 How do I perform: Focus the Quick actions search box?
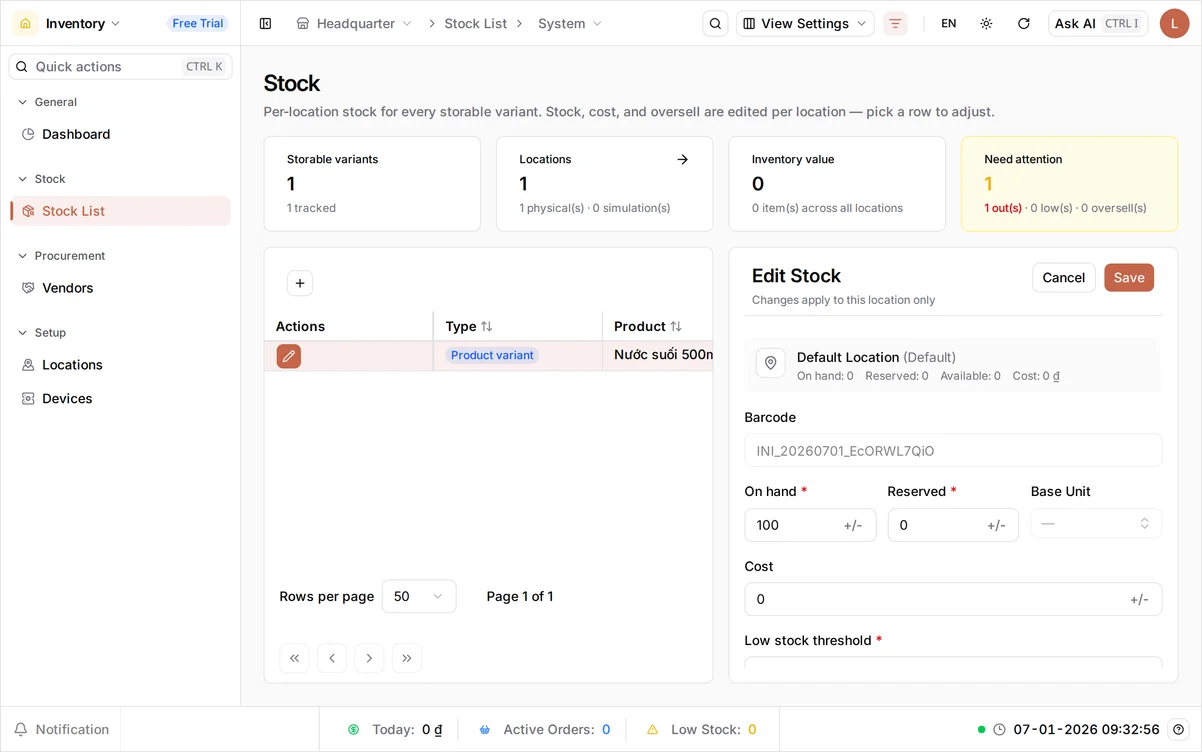point(121,66)
